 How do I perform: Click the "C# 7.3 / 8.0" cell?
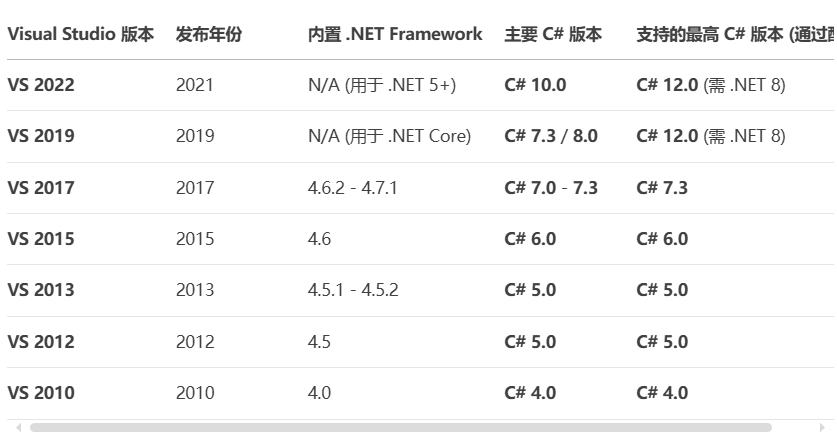coord(551,136)
